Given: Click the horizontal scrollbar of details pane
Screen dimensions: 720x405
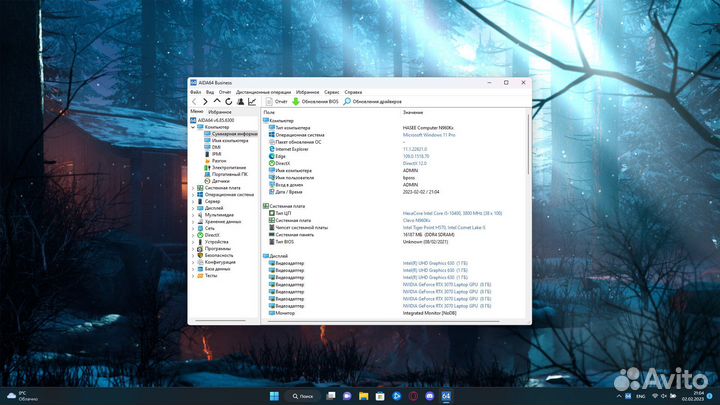Looking at the screenshot, I should 383,321.
